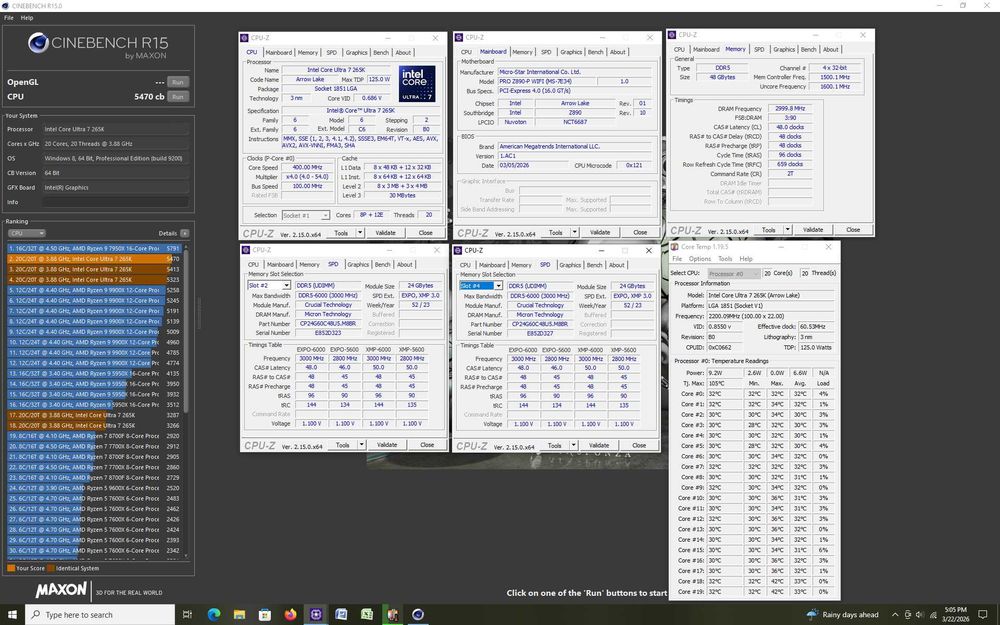Click the taskbar search box
The width and height of the screenshot is (1000, 625).
click(x=100, y=614)
